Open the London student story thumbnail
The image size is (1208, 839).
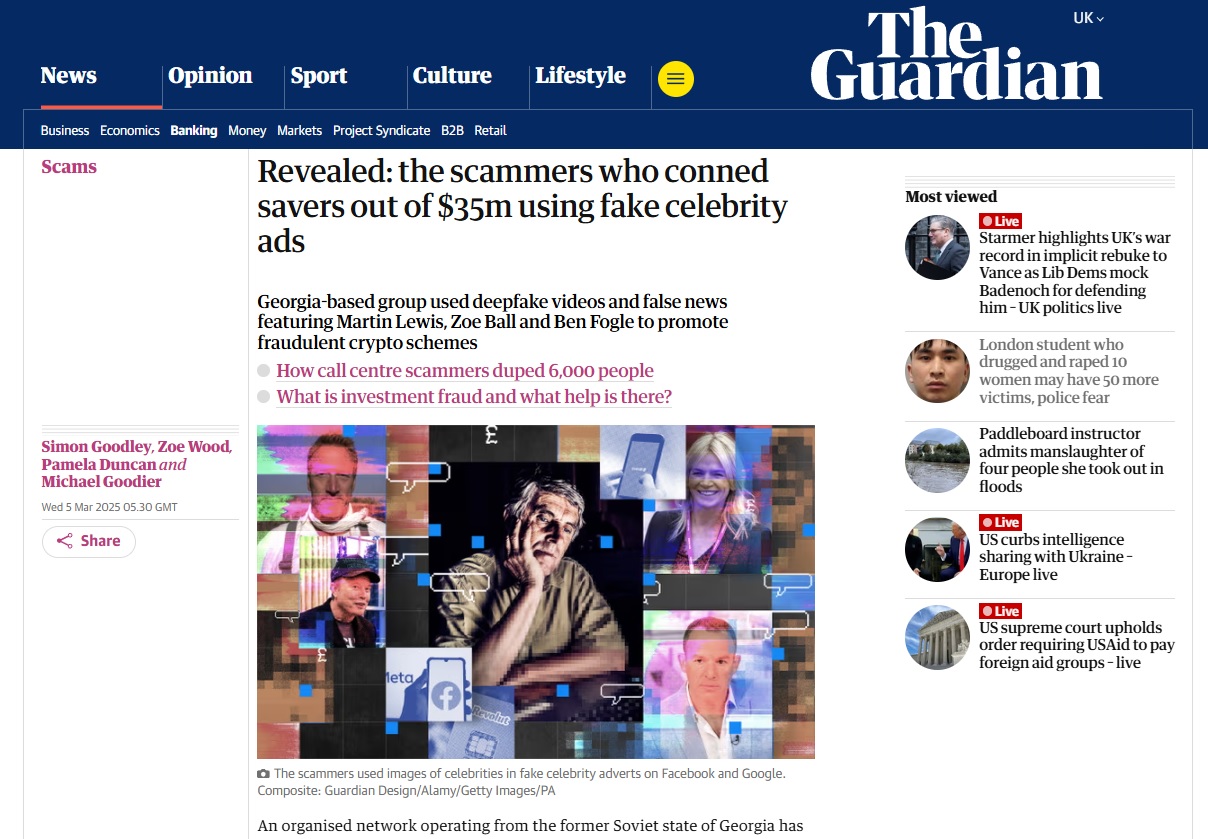[937, 371]
